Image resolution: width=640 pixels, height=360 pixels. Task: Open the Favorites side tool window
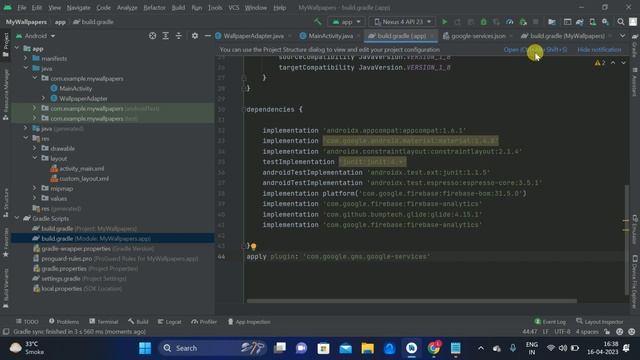(x=5, y=243)
